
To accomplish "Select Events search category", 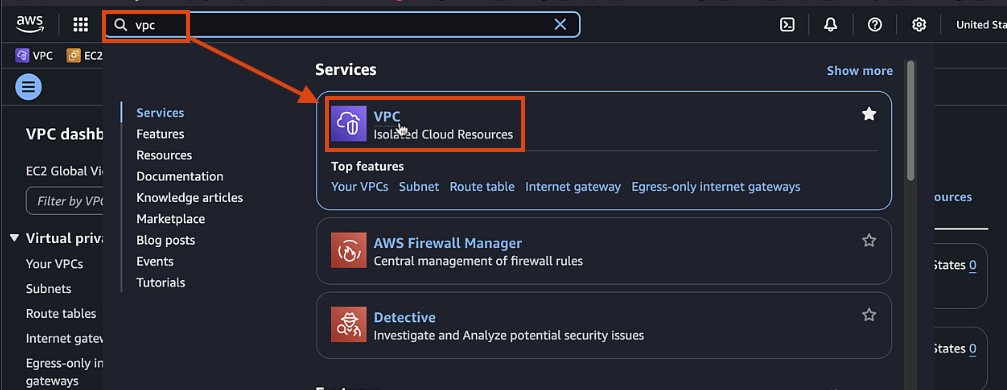I will [x=155, y=261].
